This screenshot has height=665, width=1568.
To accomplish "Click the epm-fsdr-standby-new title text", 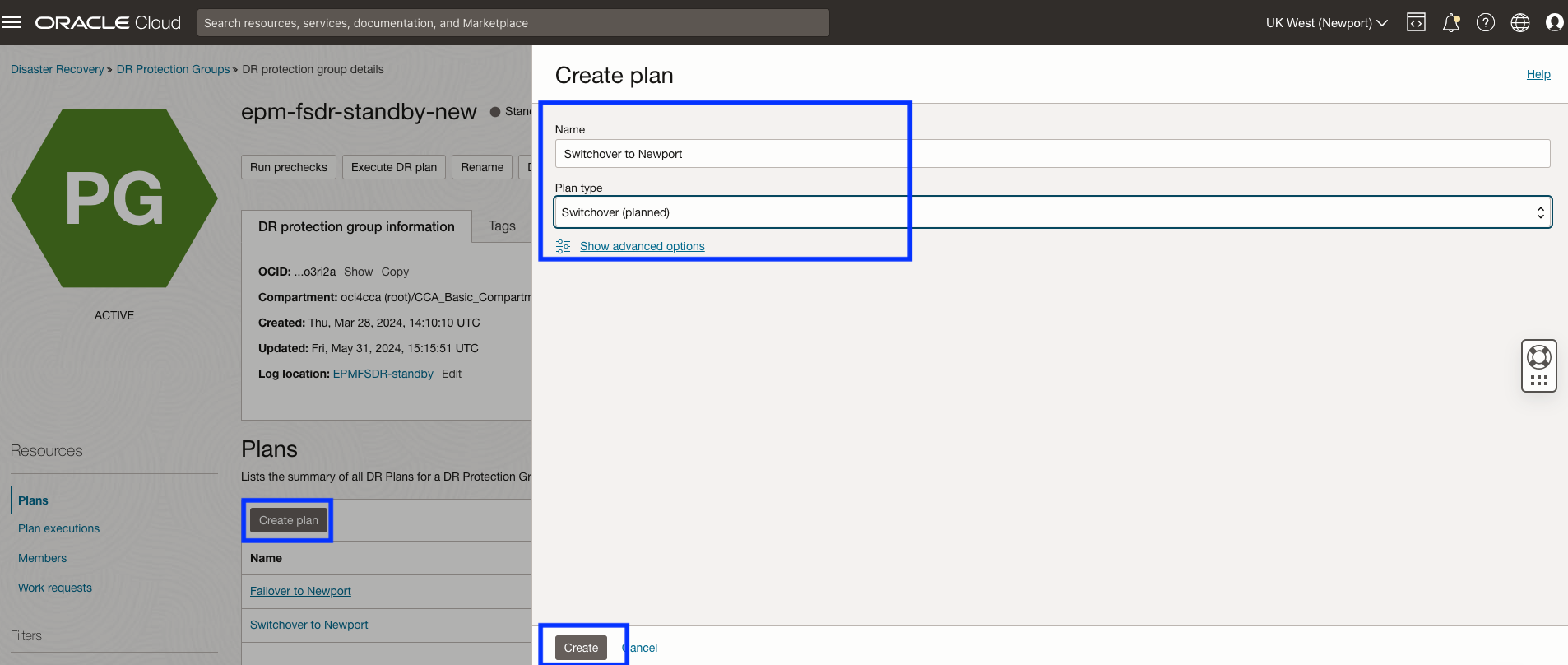I will tap(359, 112).
